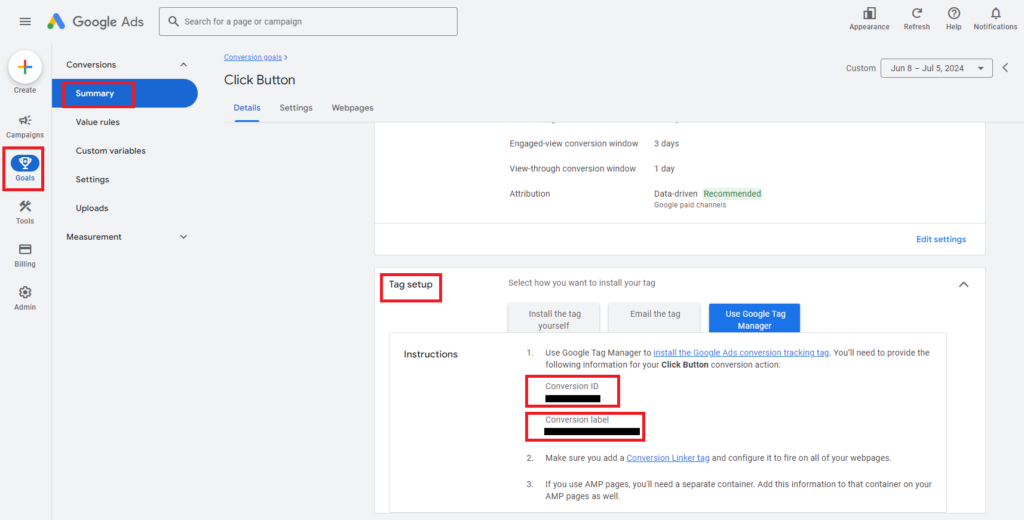Viewport: 1024px width, 520px height.
Task: Click the Instructions heading
Action: pyautogui.click(x=431, y=354)
